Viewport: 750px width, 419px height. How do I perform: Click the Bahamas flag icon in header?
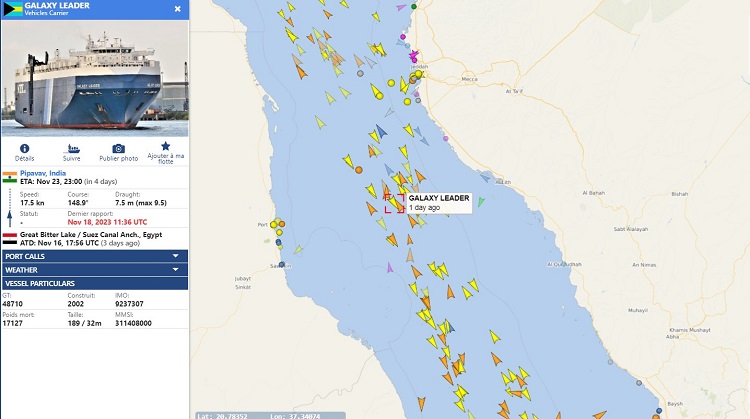[x=12, y=9]
